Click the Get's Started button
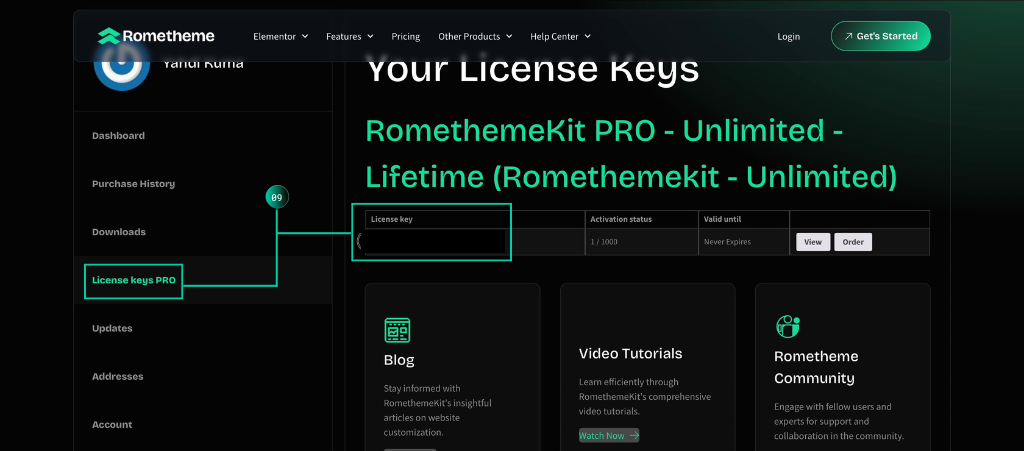The height and width of the screenshot is (451, 1024). click(x=880, y=36)
